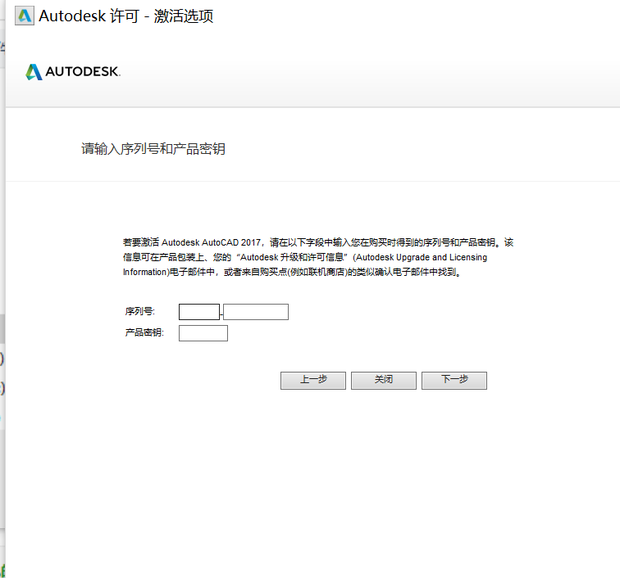Focus the second serial number field
Screen dimensions: 620x578
256,312
